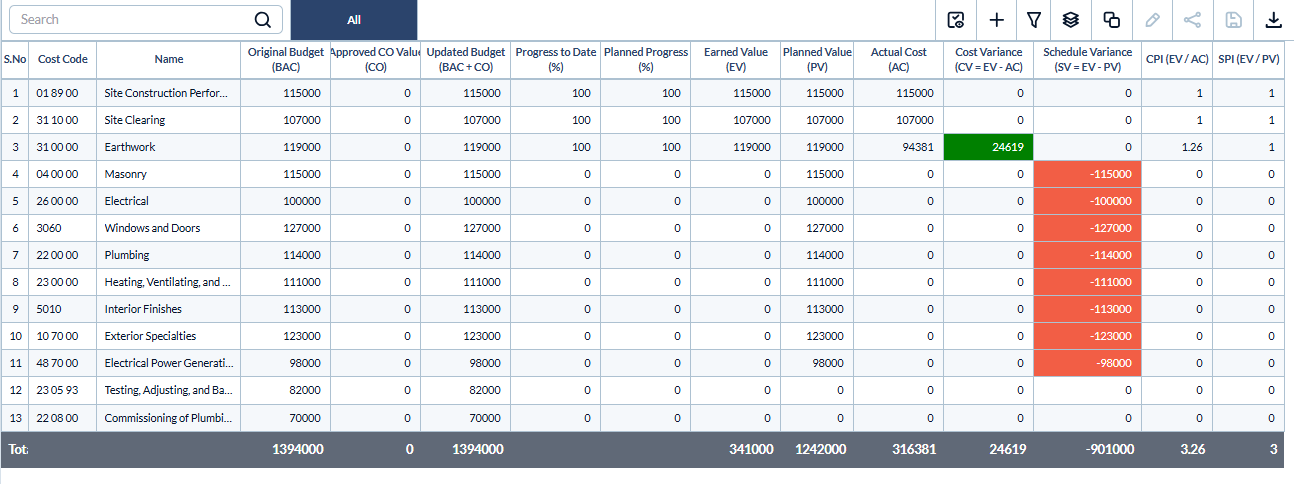This screenshot has width=1294, height=484.
Task: Click the CPI value 1.26 for Earthwork
Action: coord(1176,147)
